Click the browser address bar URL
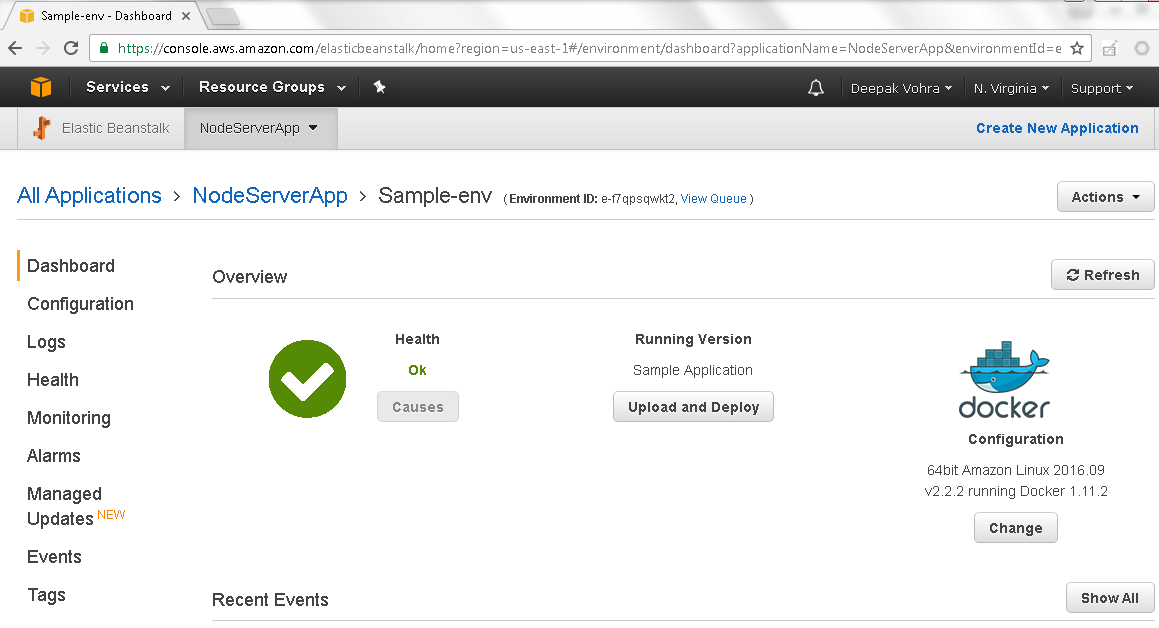The image size is (1159, 628). [589, 49]
